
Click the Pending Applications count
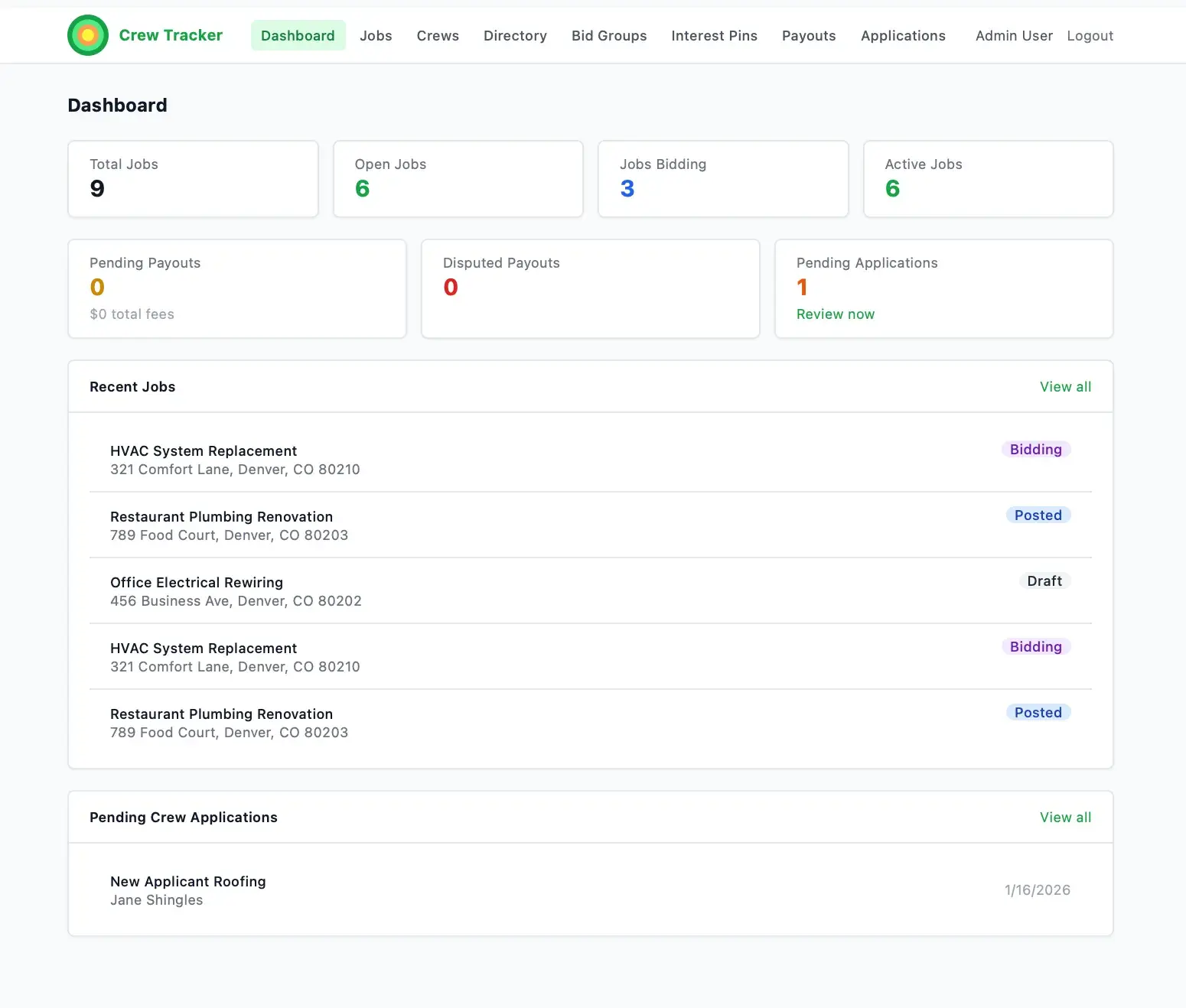(802, 287)
